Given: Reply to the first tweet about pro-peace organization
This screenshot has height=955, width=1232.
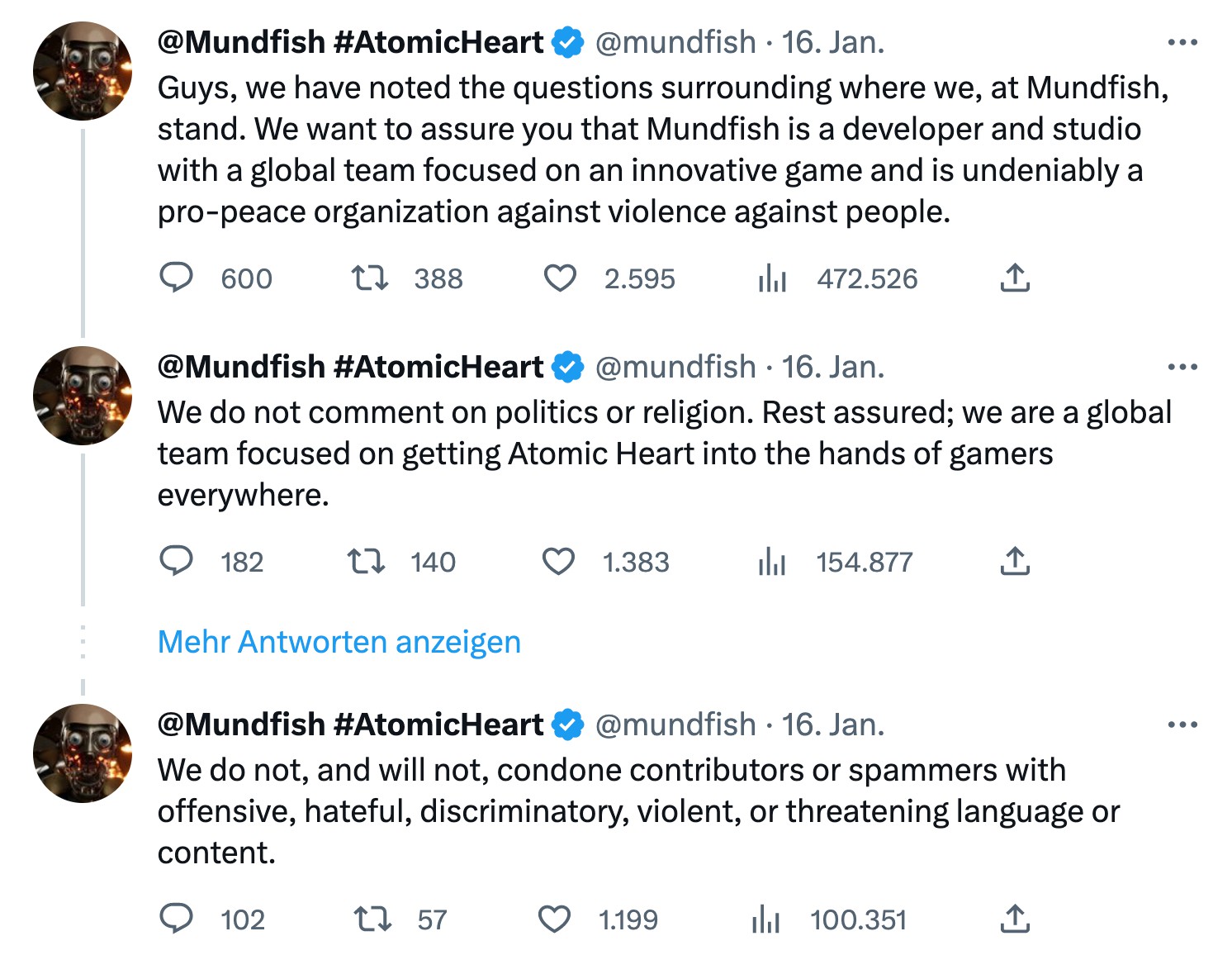Looking at the screenshot, I should pyautogui.click(x=176, y=278).
